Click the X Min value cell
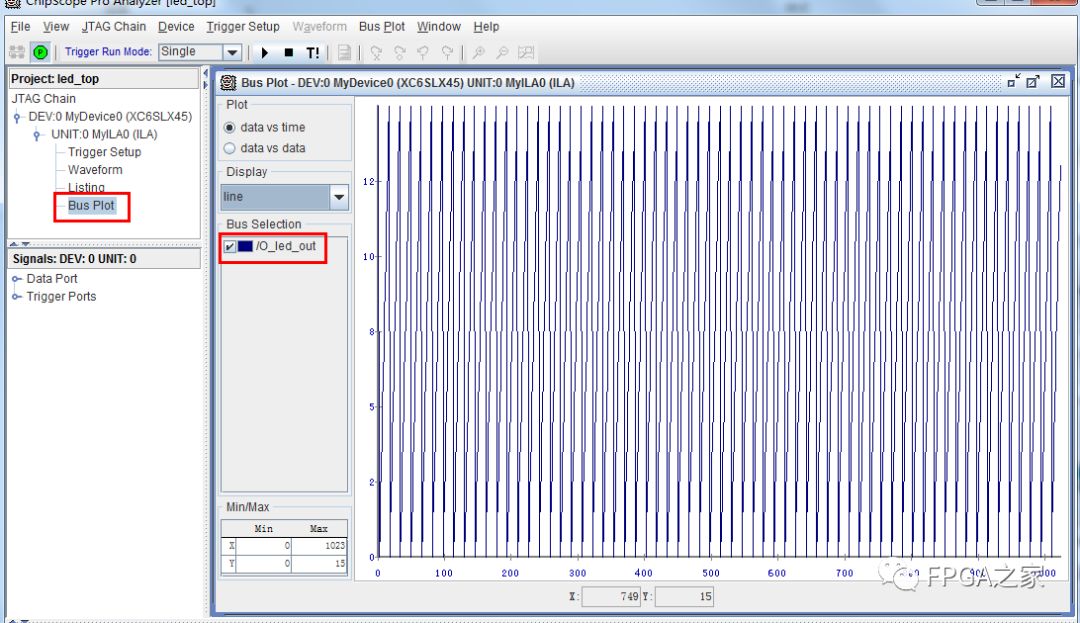 264,546
